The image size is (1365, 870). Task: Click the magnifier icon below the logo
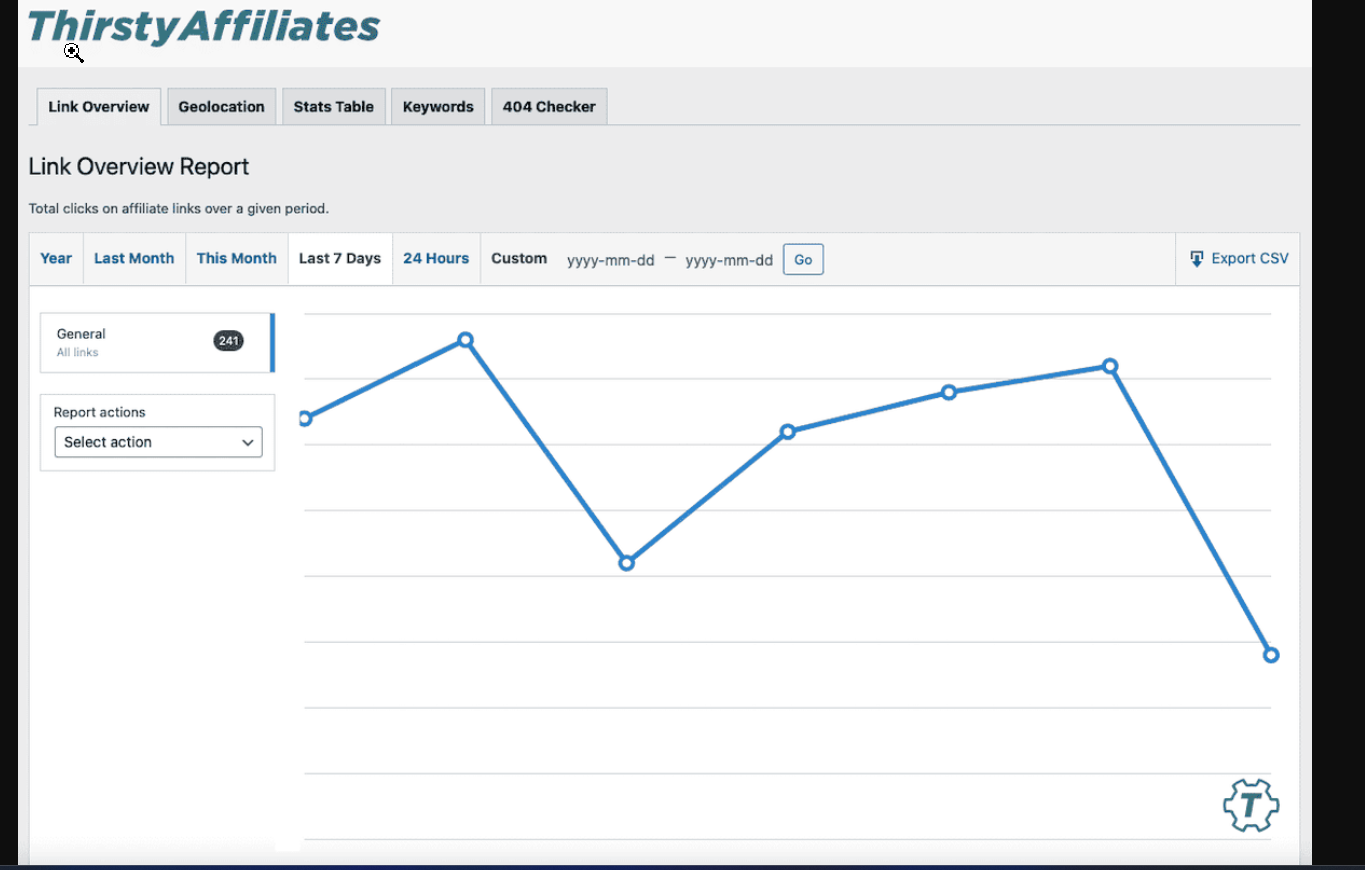tap(74, 53)
